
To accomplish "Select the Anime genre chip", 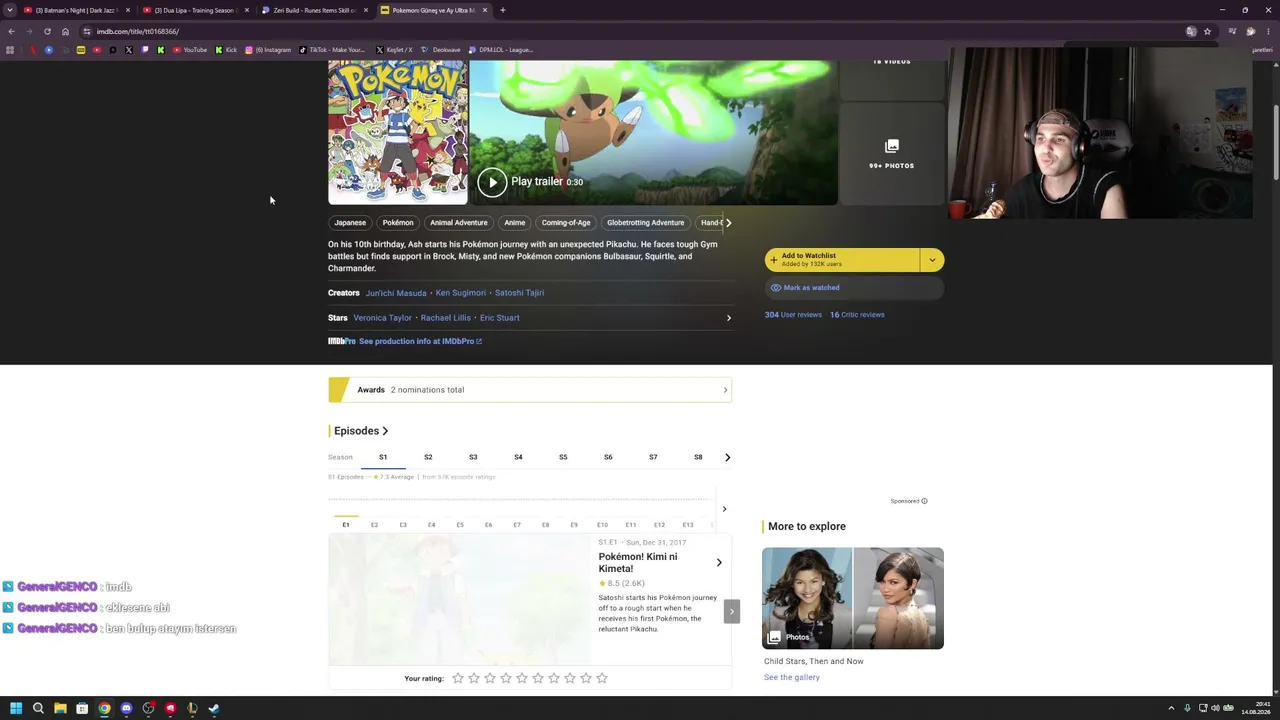I will 515,223.
